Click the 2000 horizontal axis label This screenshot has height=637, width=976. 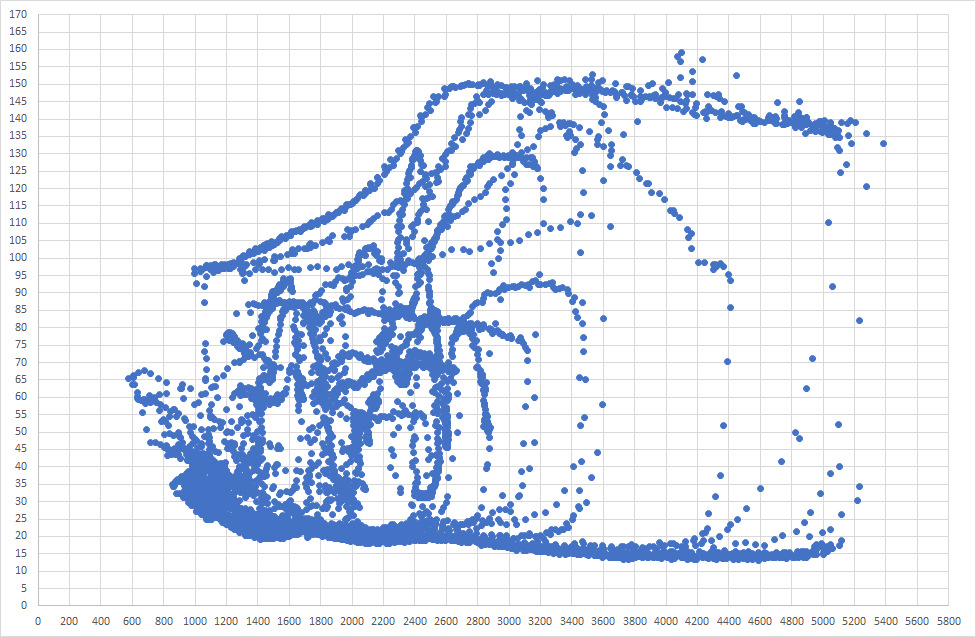352,621
